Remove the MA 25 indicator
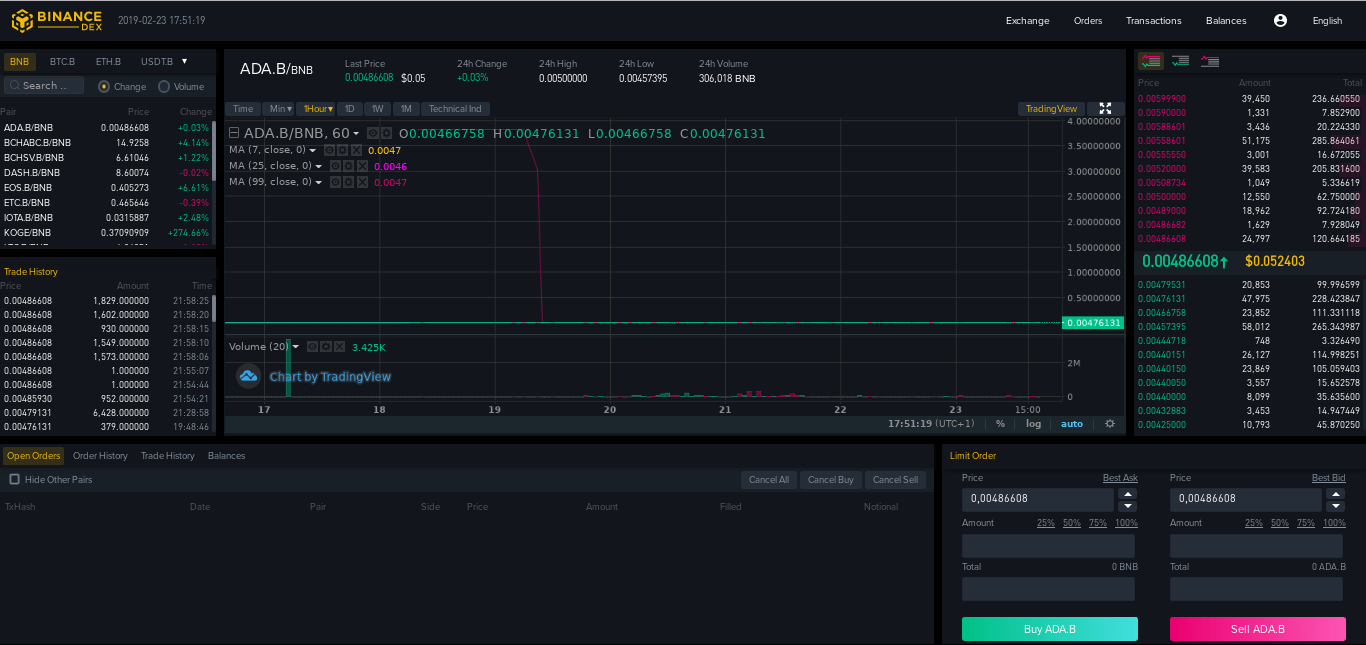 click(362, 166)
